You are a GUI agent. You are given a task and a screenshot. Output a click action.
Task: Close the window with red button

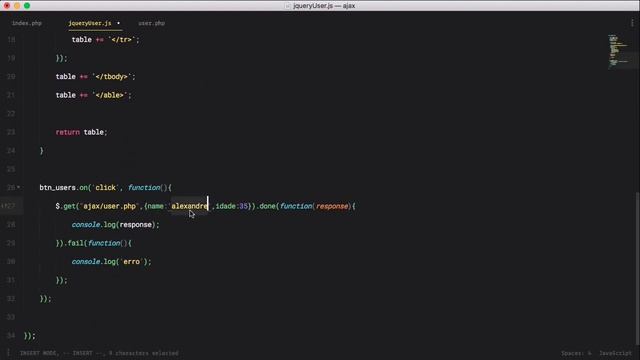tap(7, 6)
